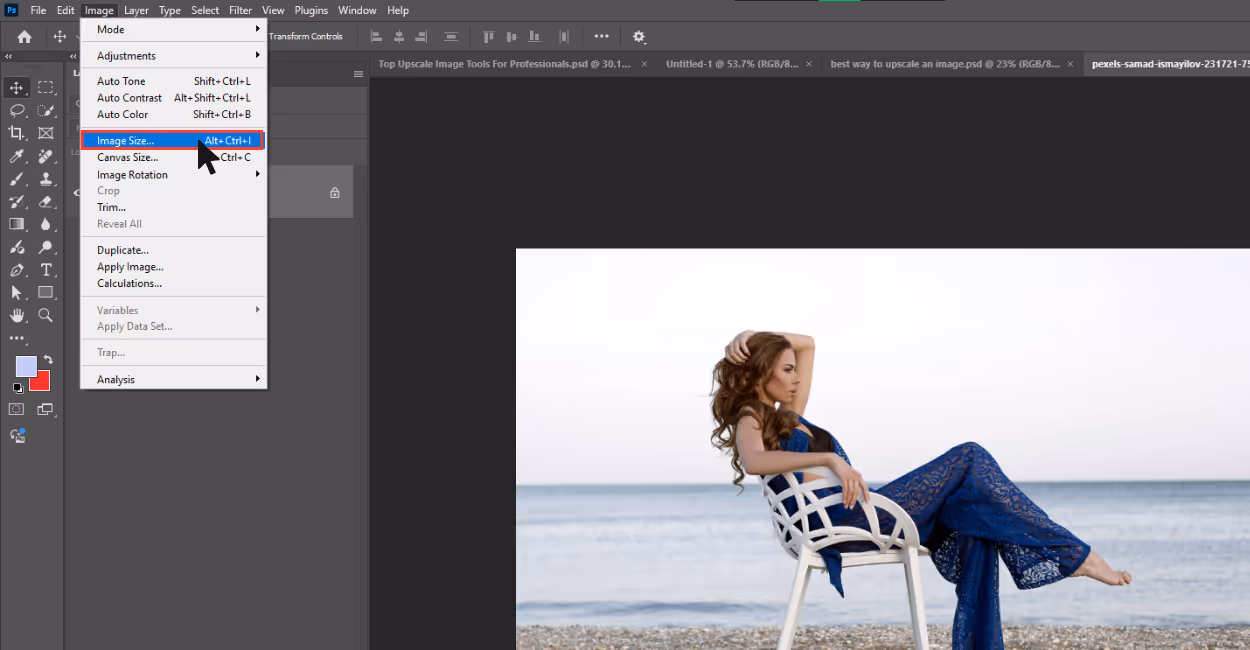Expand the Image Rotation submenu

tap(173, 175)
